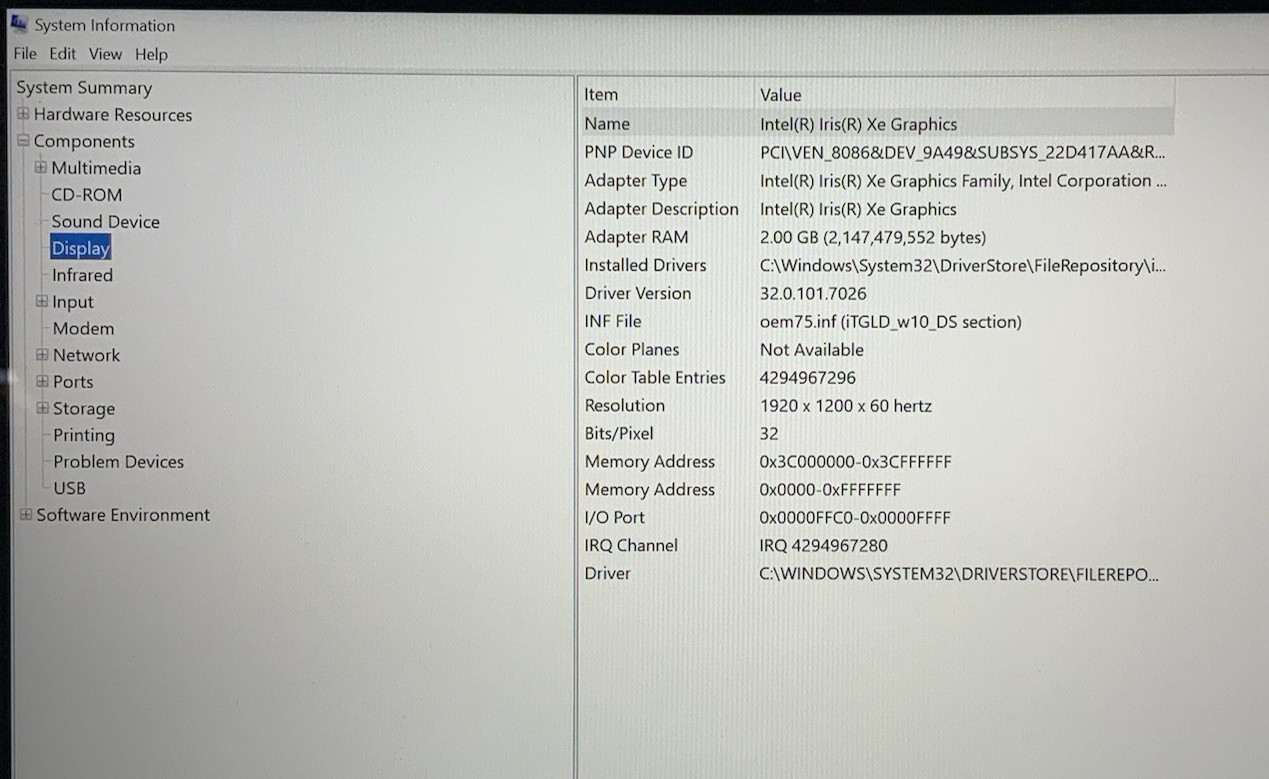The height and width of the screenshot is (779, 1269).
Task: Select Problem Devices in the tree
Action: (x=119, y=462)
